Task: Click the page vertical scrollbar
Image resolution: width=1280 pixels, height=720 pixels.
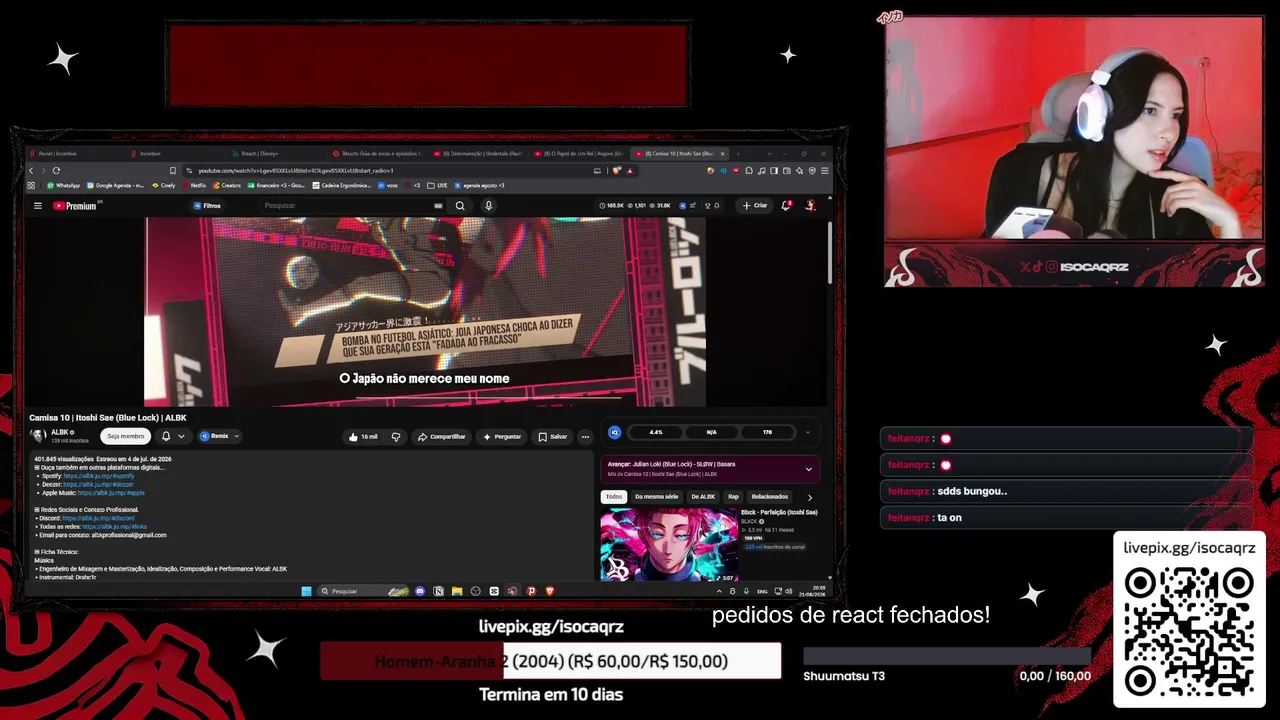Action: [829, 253]
